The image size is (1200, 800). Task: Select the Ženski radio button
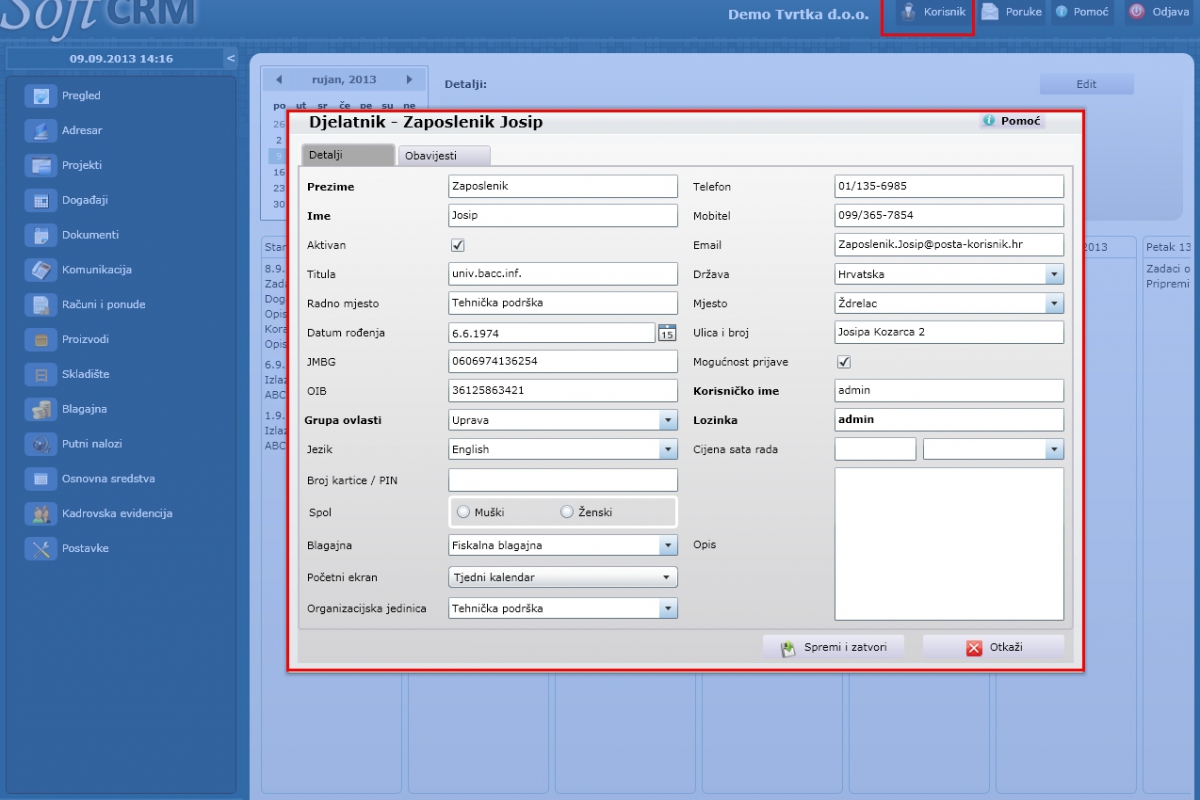[567, 512]
